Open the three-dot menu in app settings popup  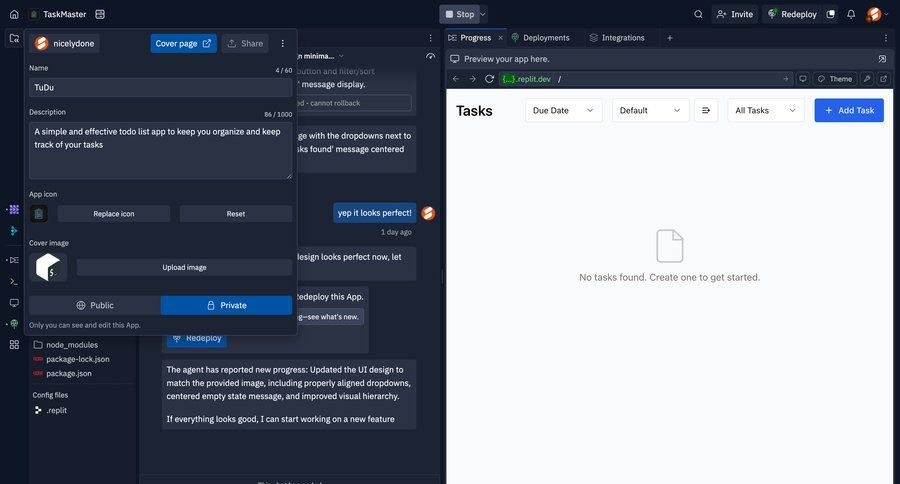coord(282,44)
